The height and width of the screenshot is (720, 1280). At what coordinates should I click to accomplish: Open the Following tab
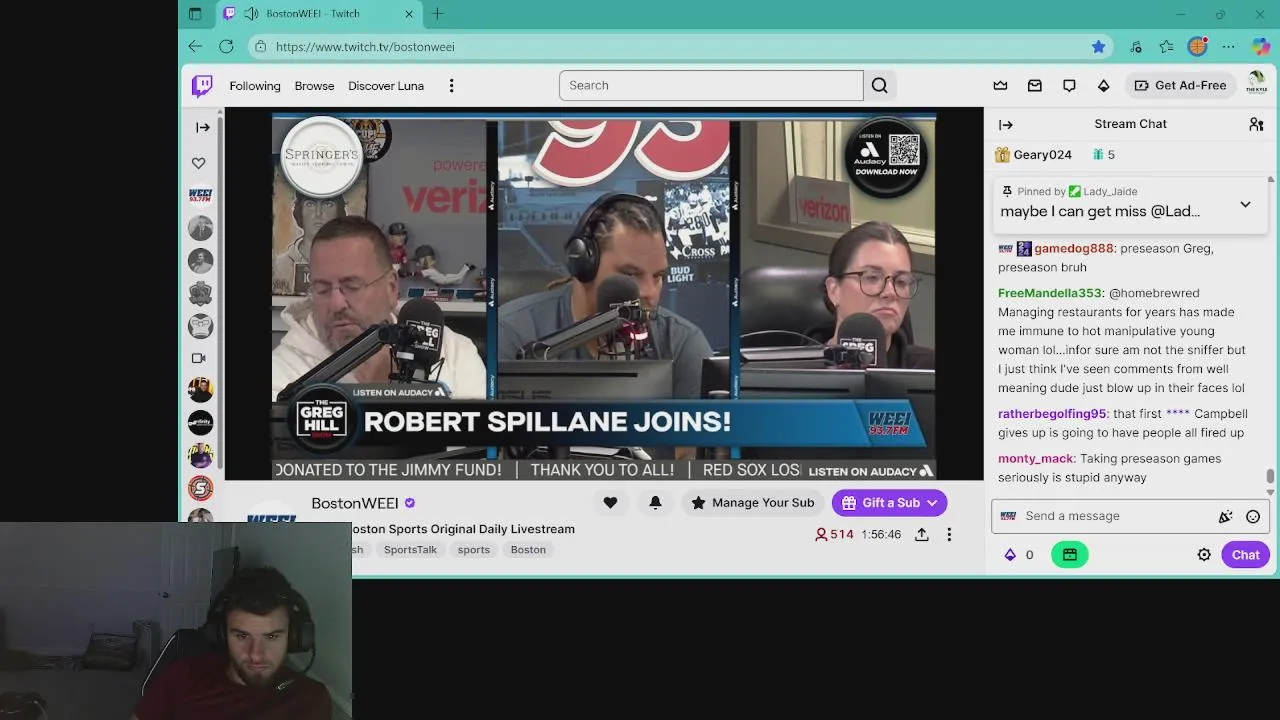tap(255, 86)
